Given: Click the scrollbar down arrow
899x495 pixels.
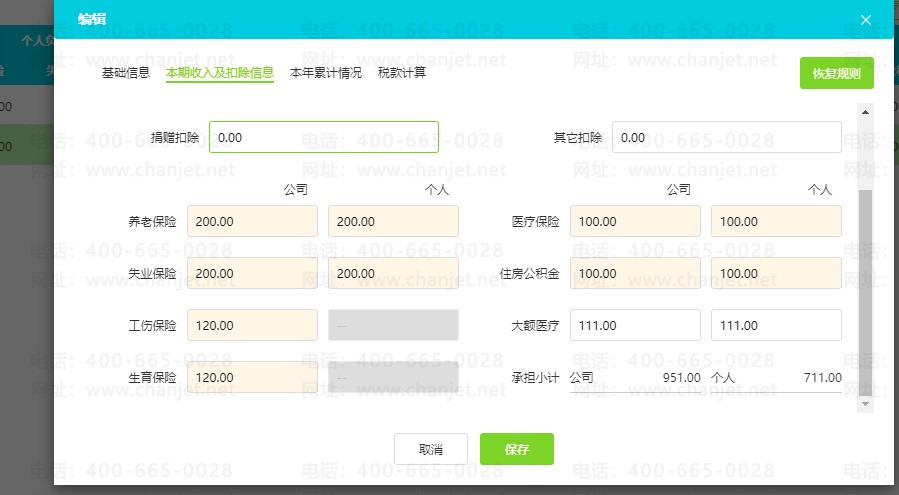Looking at the screenshot, I should pos(865,403).
